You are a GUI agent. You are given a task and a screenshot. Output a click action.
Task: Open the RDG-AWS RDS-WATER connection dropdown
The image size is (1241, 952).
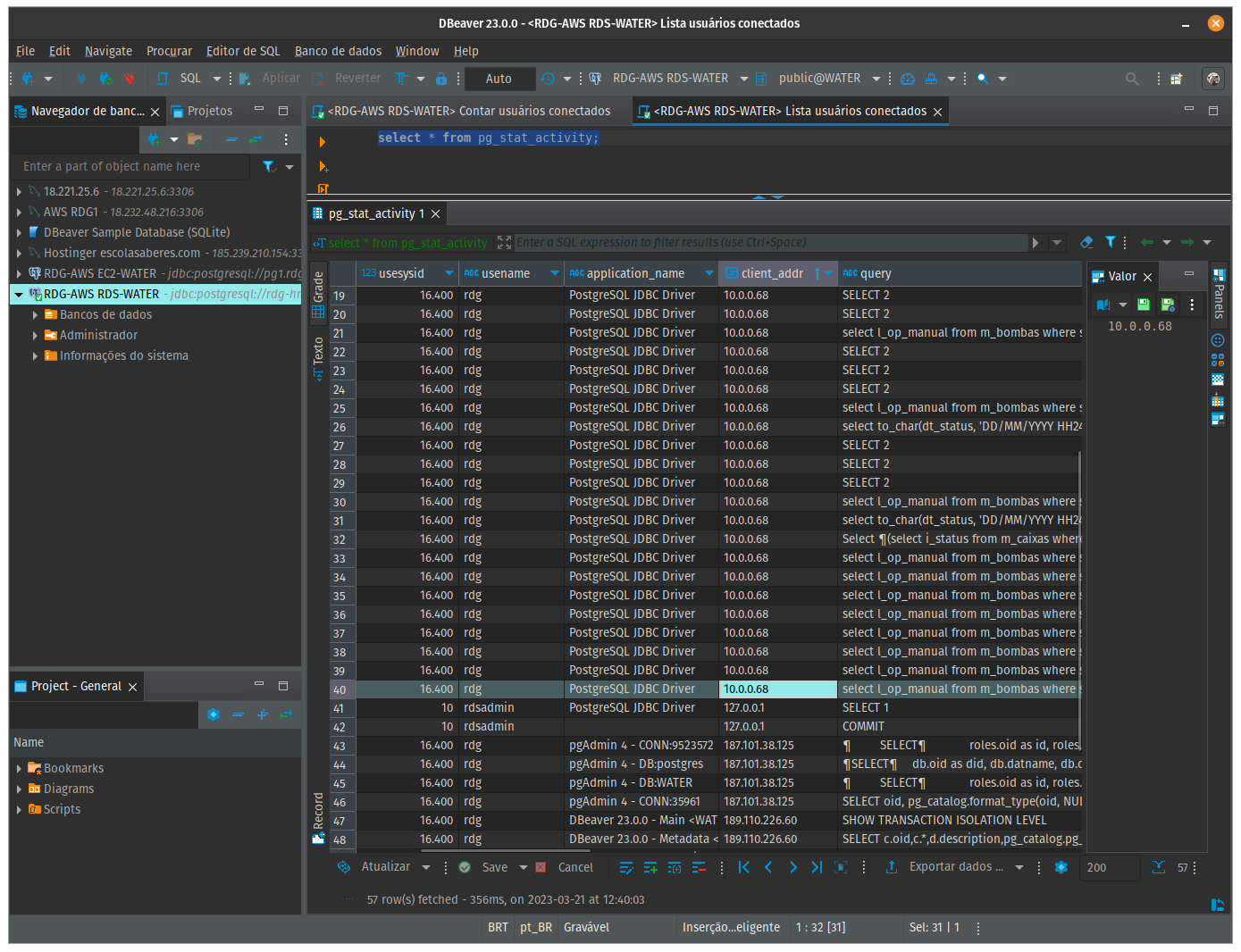pyautogui.click(x=744, y=78)
